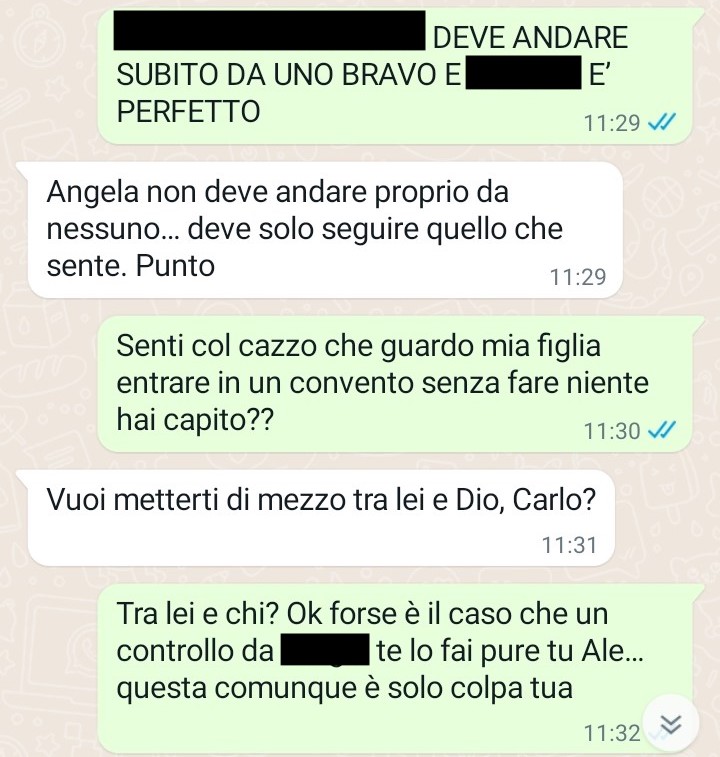Tap the word 'PERFETTO' in first message
Screen dimensions: 720x757
(188, 112)
